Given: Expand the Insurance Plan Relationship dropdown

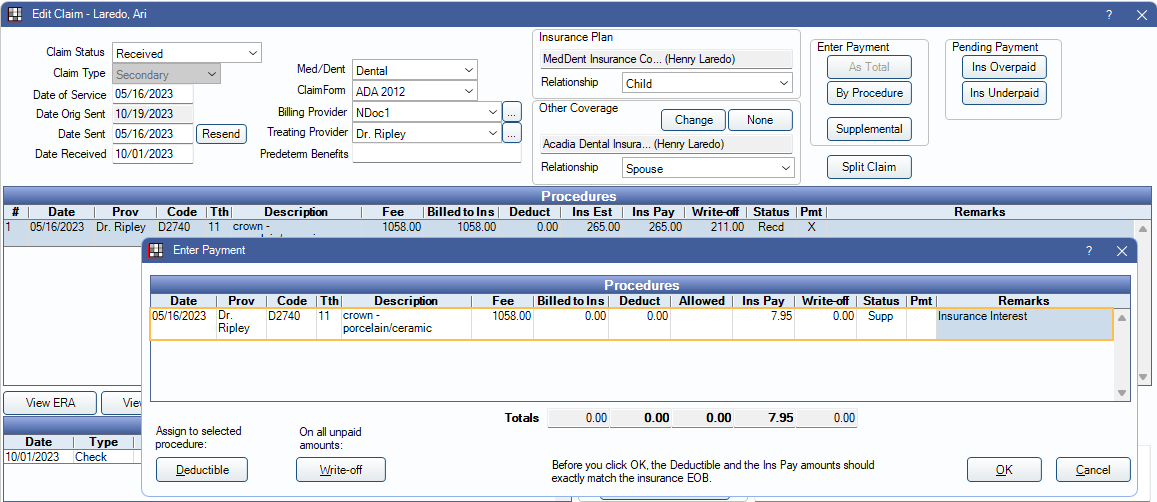Looking at the screenshot, I should click(707, 83).
